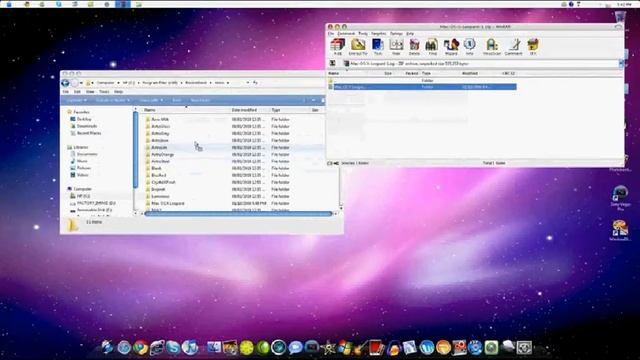Click the Explorer back arrow button

[65, 83]
